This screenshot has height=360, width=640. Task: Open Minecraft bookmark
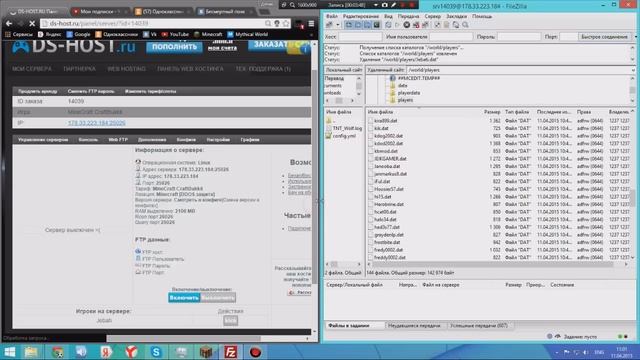click(208, 34)
